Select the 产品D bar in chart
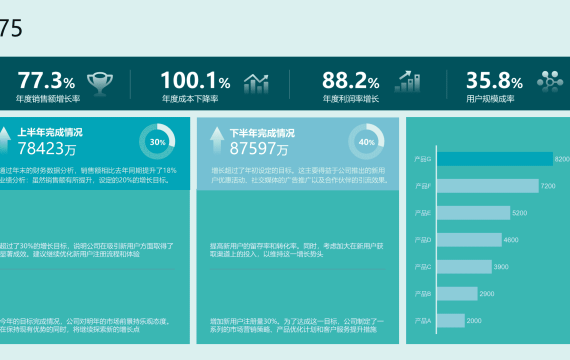The image size is (570, 360). [x=469, y=240]
